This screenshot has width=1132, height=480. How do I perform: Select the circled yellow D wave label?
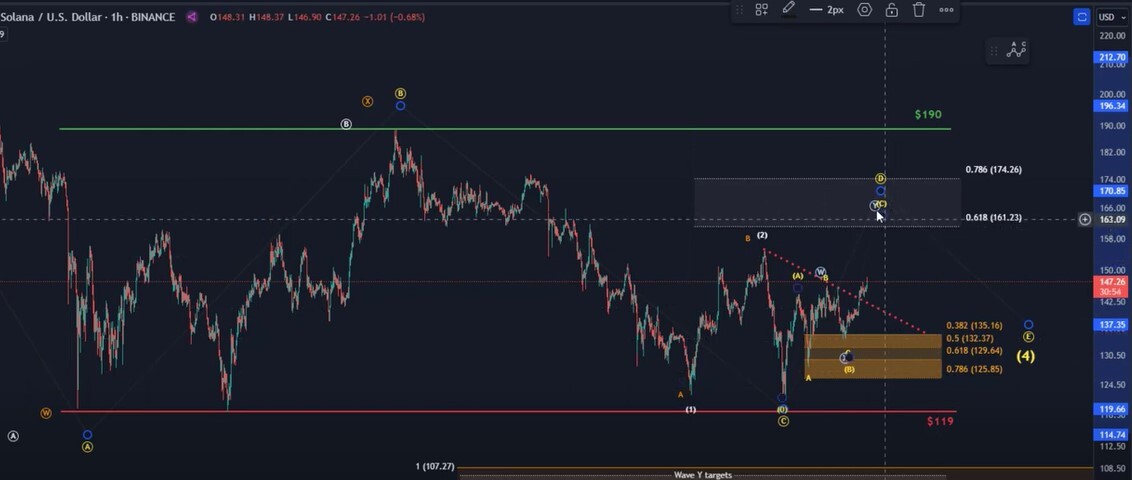(x=881, y=178)
